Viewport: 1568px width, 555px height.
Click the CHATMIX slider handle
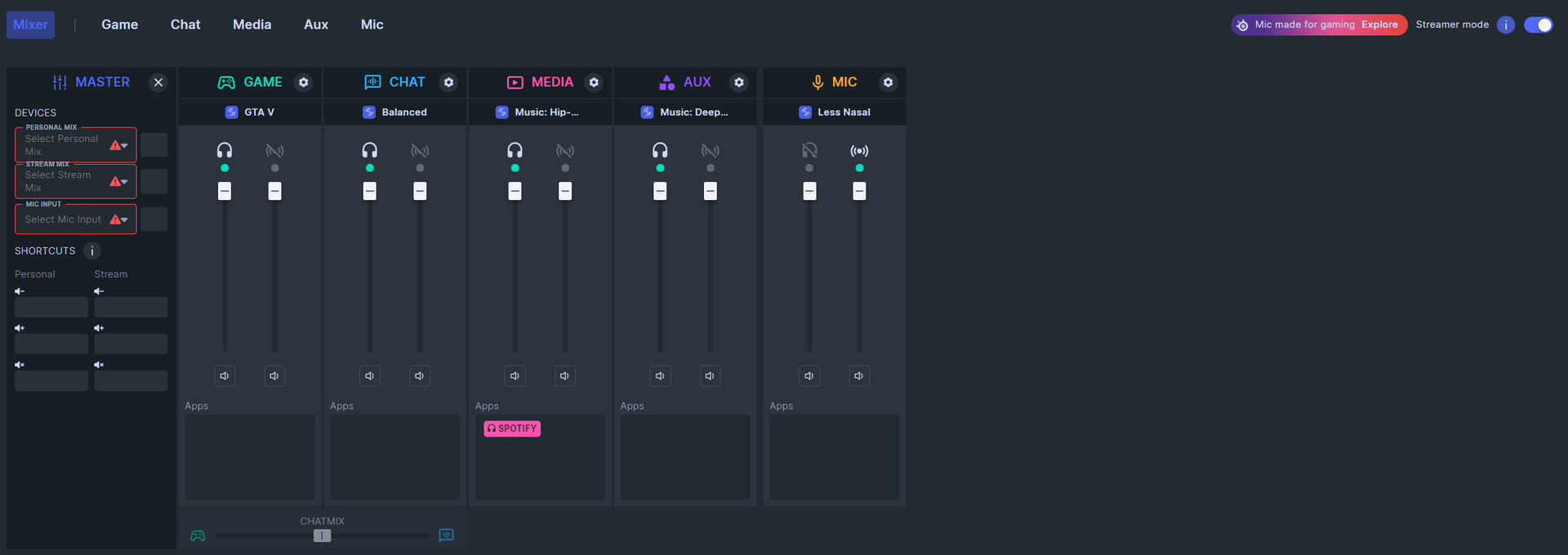(323, 536)
